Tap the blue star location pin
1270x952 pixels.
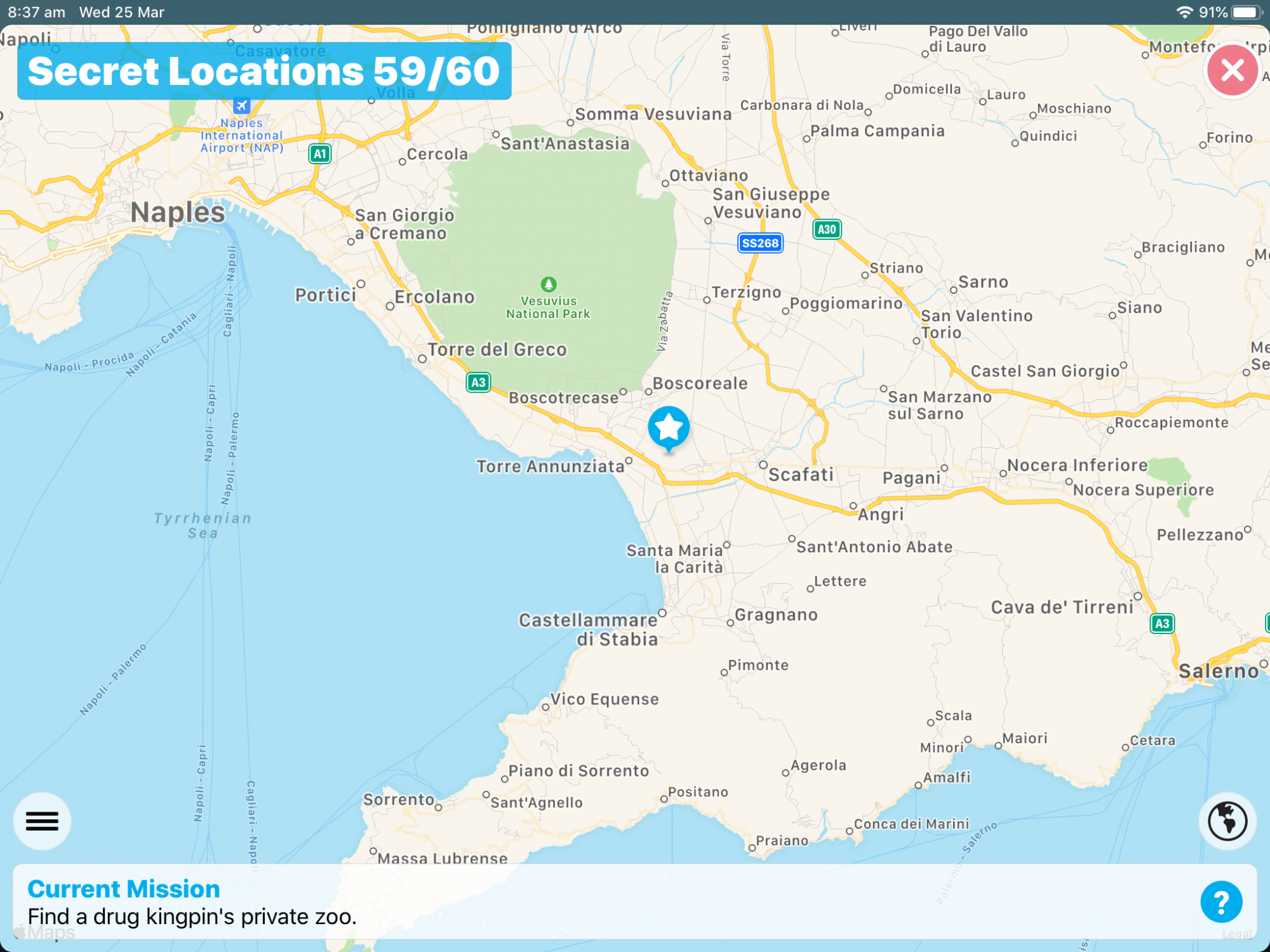pos(669,428)
